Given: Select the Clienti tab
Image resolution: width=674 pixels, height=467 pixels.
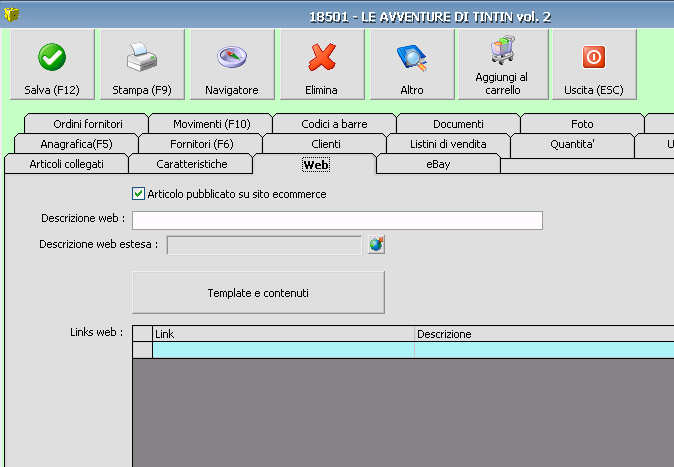Looking at the screenshot, I should (325, 144).
